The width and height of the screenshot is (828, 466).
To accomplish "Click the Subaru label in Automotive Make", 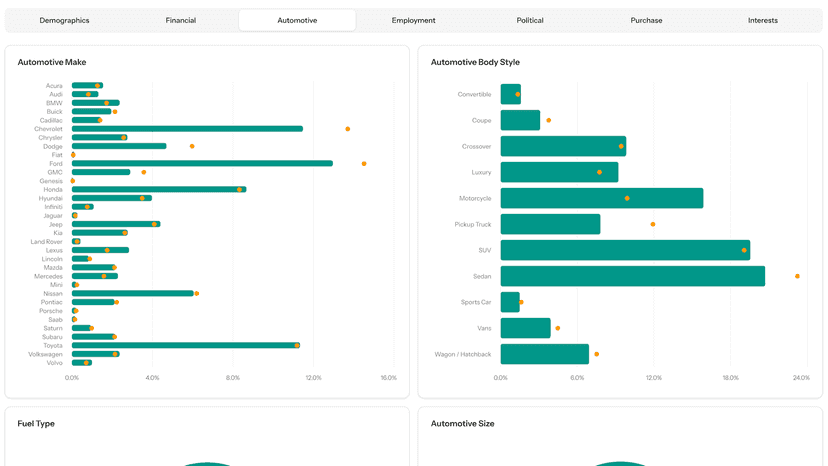I will [52, 337].
